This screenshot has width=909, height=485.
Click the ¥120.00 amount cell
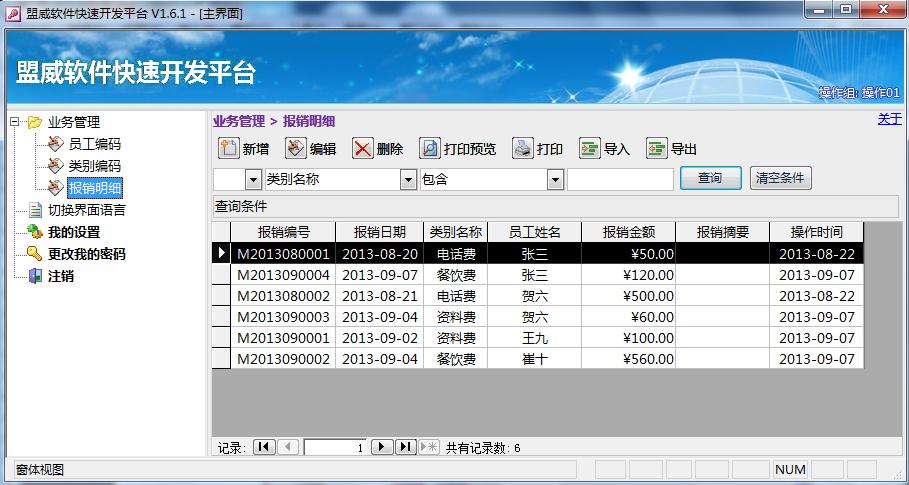pyautogui.click(x=629, y=275)
